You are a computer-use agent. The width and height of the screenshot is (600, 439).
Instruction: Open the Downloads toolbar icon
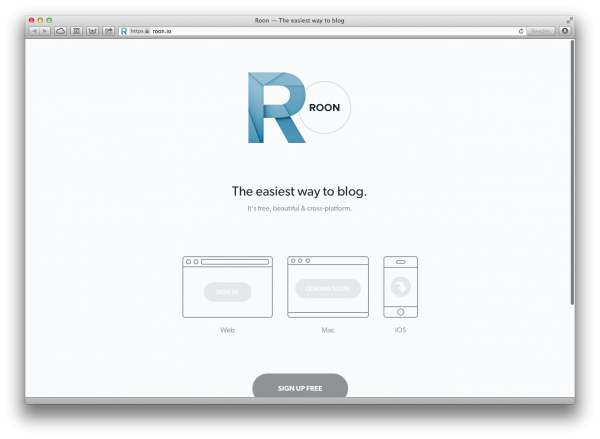click(565, 31)
